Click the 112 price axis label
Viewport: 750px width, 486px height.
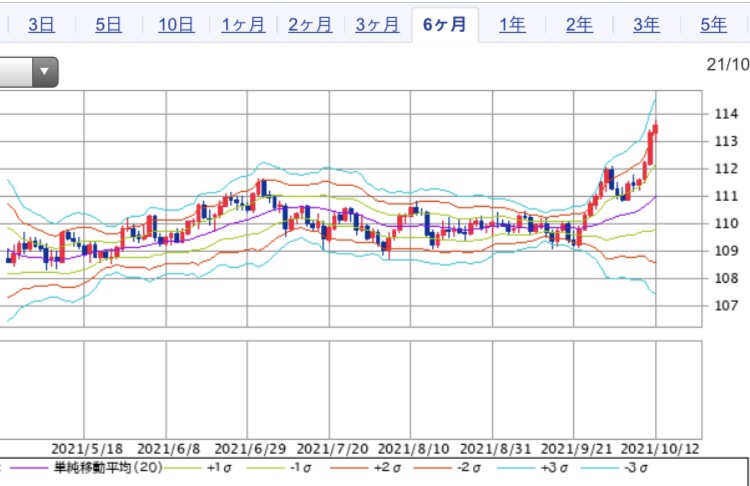[726, 168]
